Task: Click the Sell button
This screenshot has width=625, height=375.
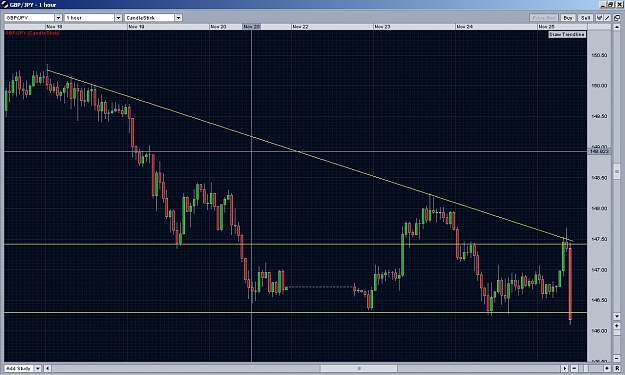Action: [585, 18]
